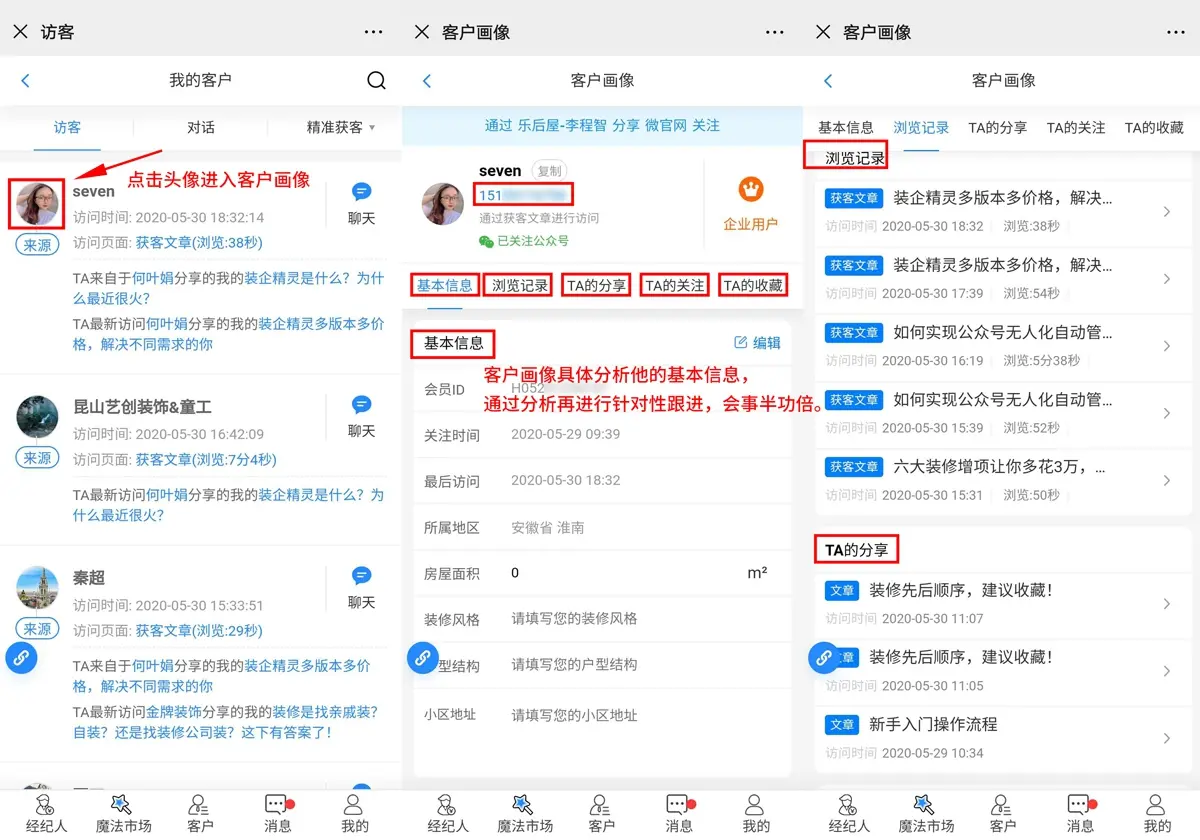Image resolution: width=1200 pixels, height=840 pixels.
Task: Open chat with visitor seven
Action: 361,203
